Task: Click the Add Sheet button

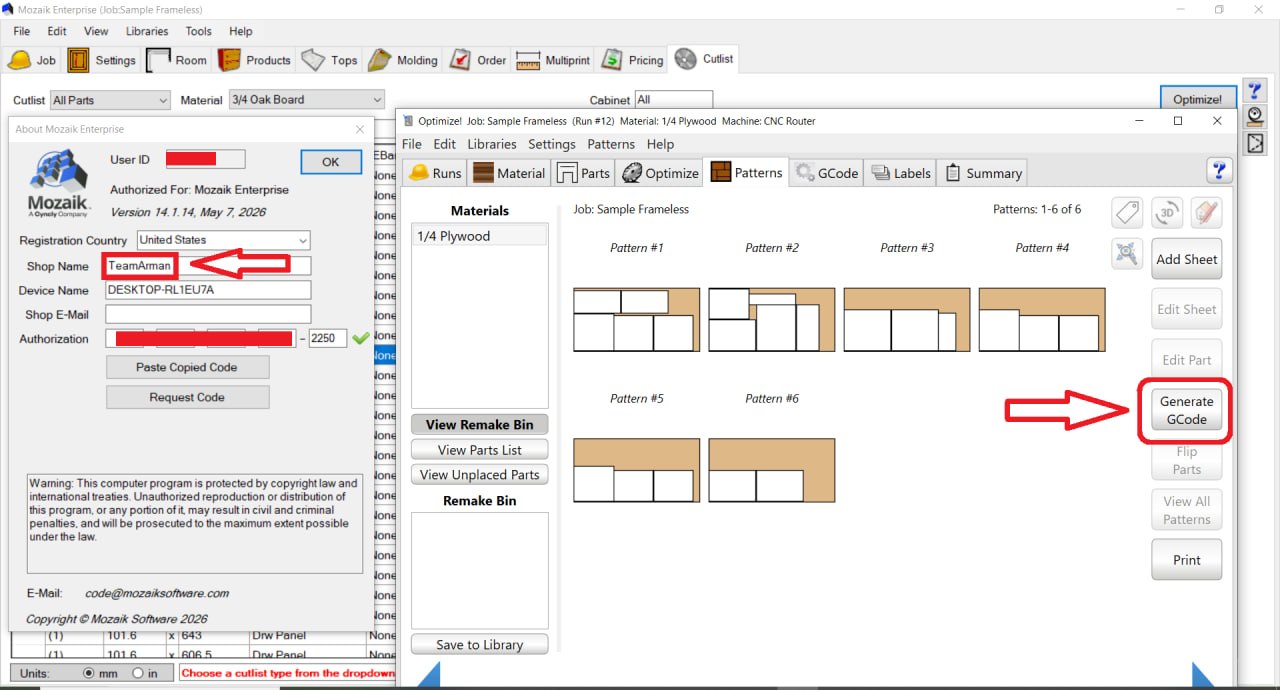Action: pyautogui.click(x=1187, y=259)
